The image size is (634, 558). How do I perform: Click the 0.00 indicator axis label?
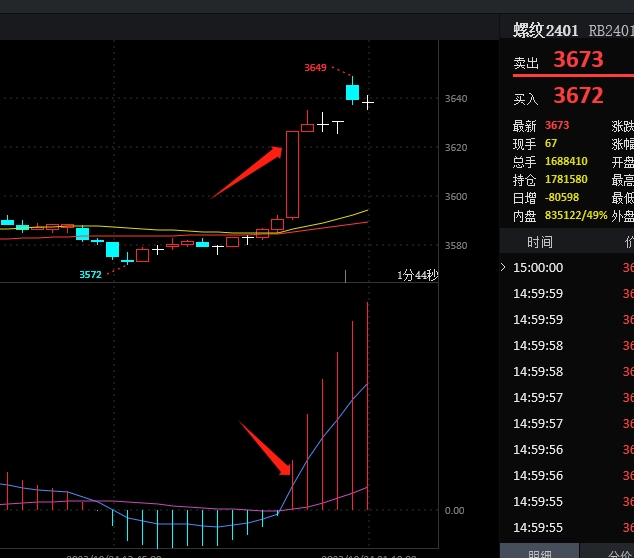454,511
